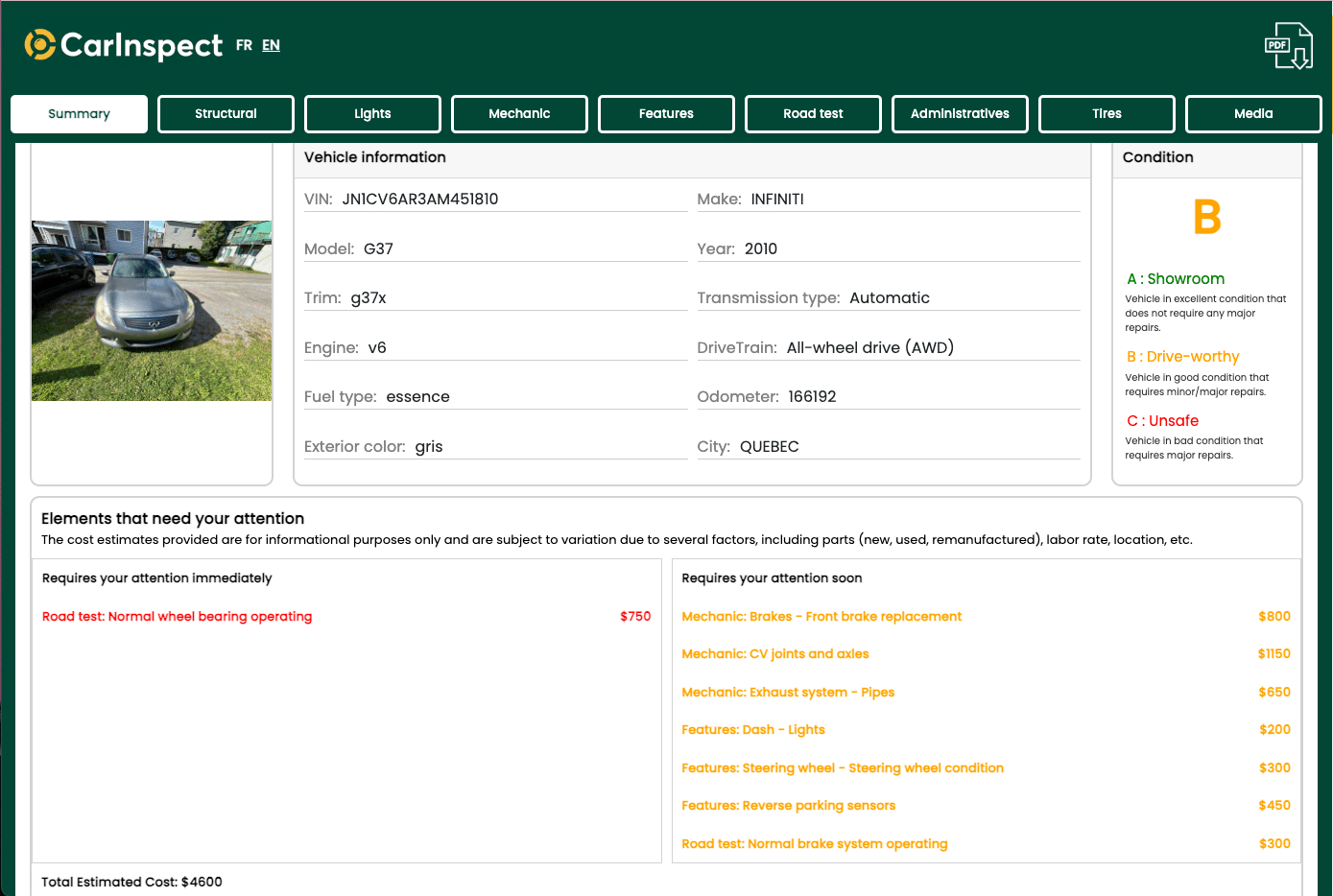Image resolution: width=1333 pixels, height=896 pixels.
Task: Open the Structural tab
Action: pyautogui.click(x=226, y=113)
